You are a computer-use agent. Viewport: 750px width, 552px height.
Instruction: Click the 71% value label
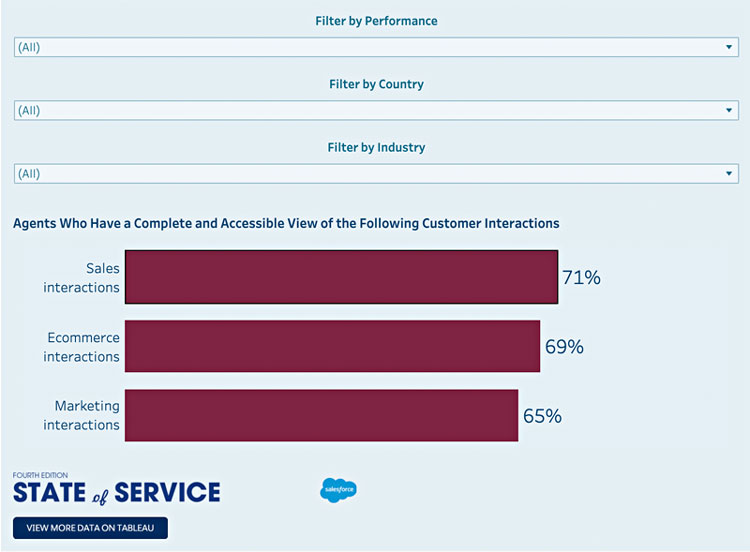581,278
